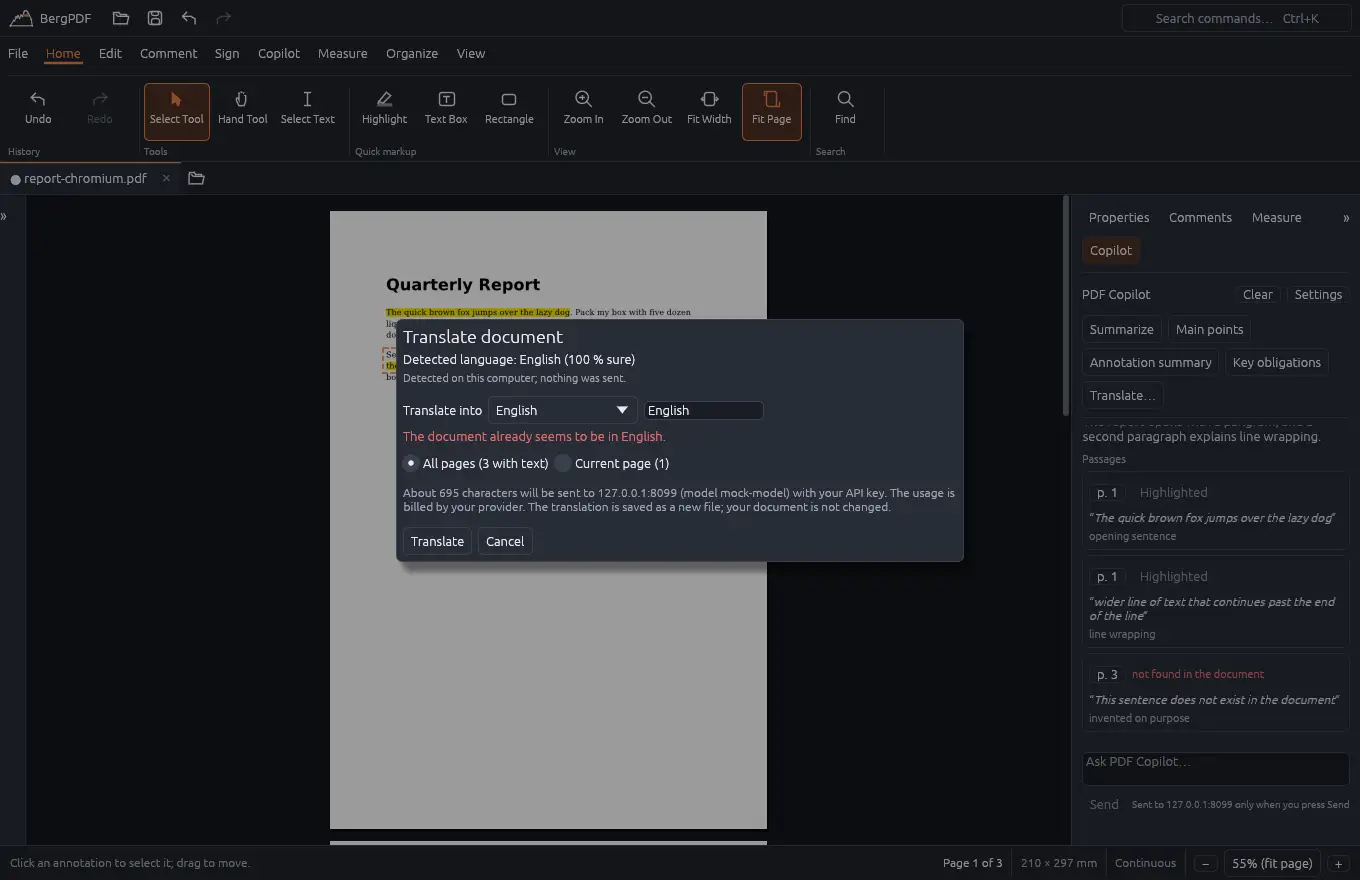Open the Comment ribbon tab
The width and height of the screenshot is (1360, 880).
[168, 54]
